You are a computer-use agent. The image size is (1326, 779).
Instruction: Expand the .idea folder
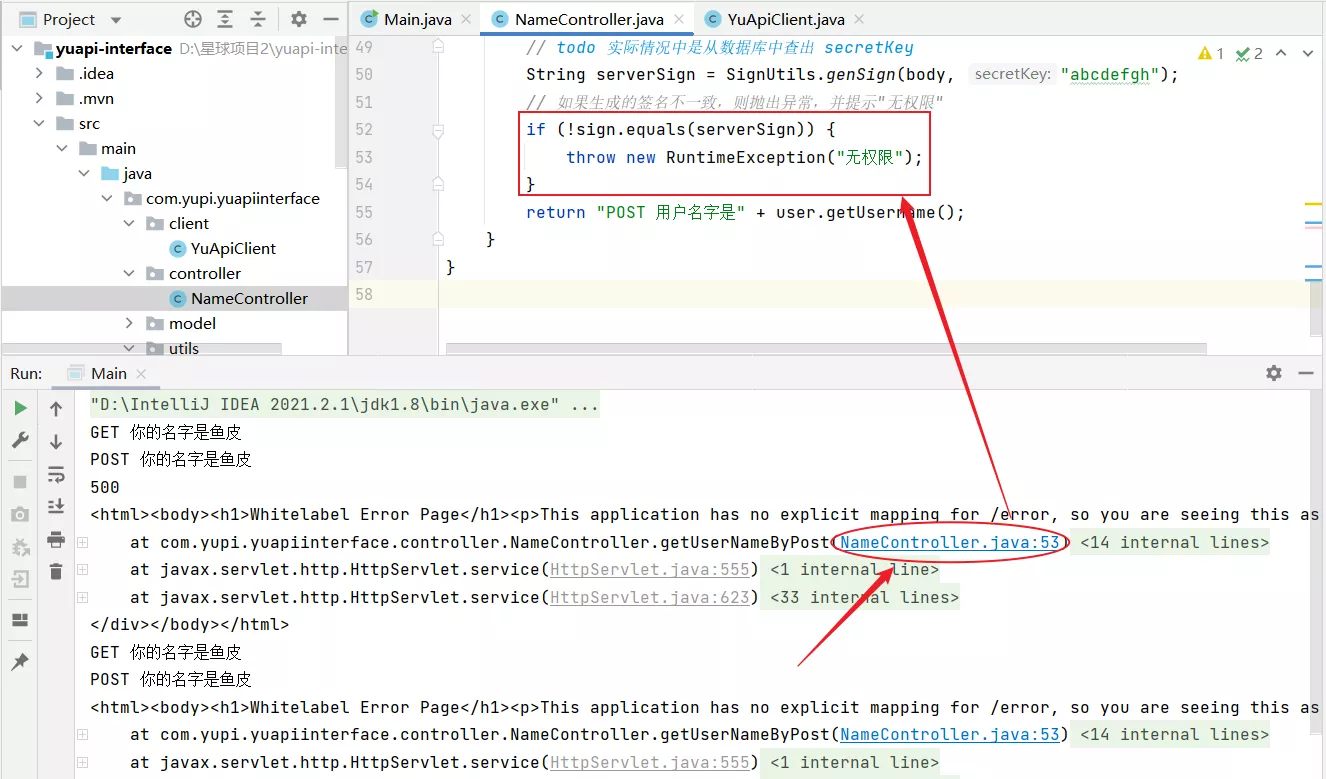(40, 73)
